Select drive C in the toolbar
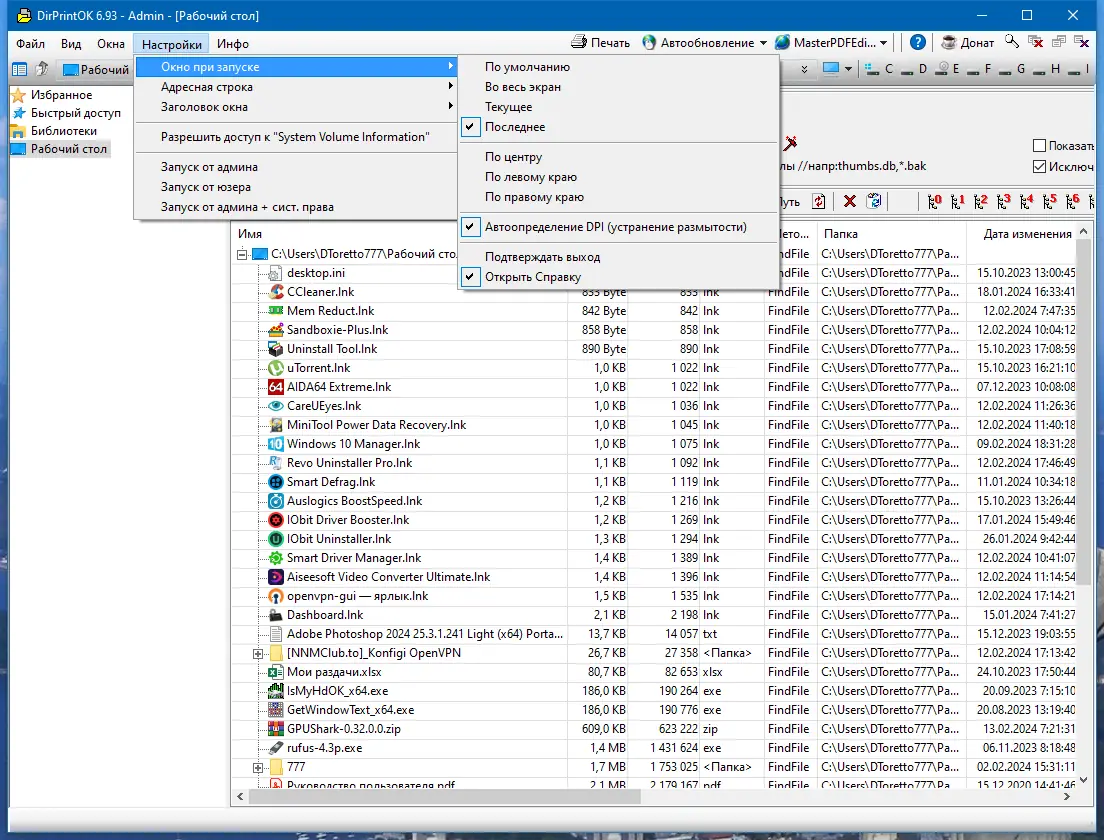 879,69
